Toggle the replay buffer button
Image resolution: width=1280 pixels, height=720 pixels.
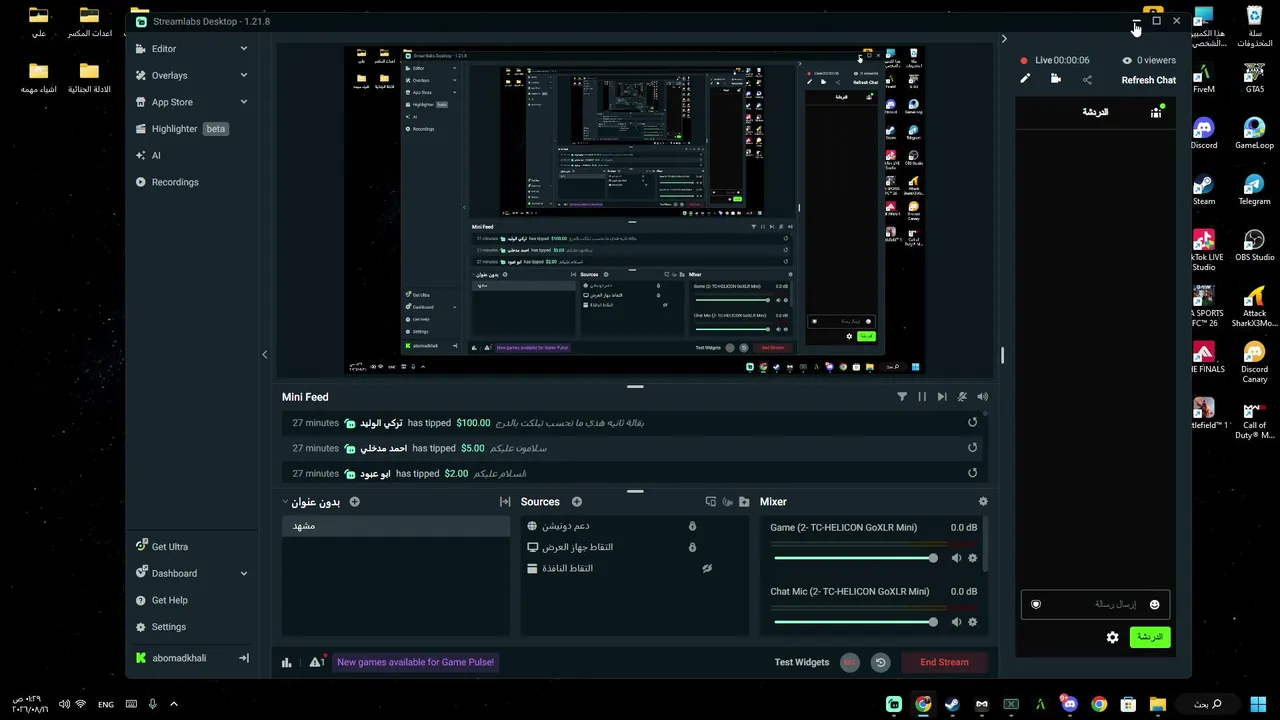click(x=880, y=662)
